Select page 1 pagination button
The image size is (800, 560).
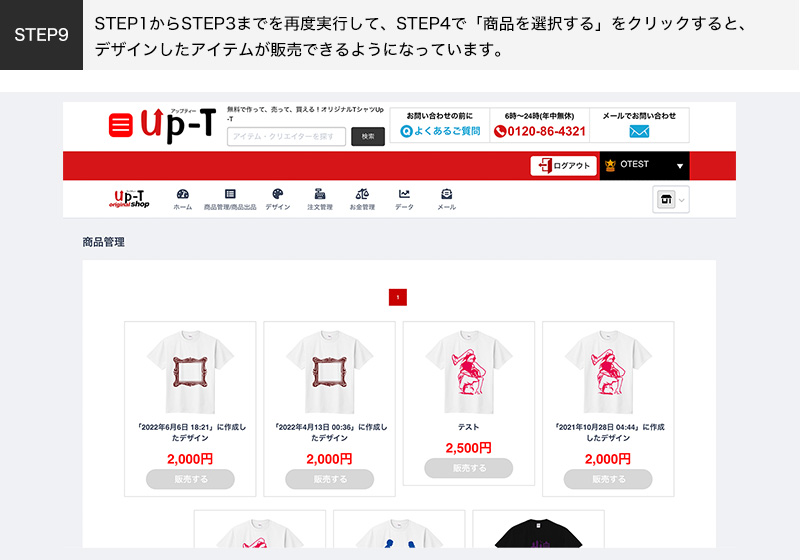397,297
